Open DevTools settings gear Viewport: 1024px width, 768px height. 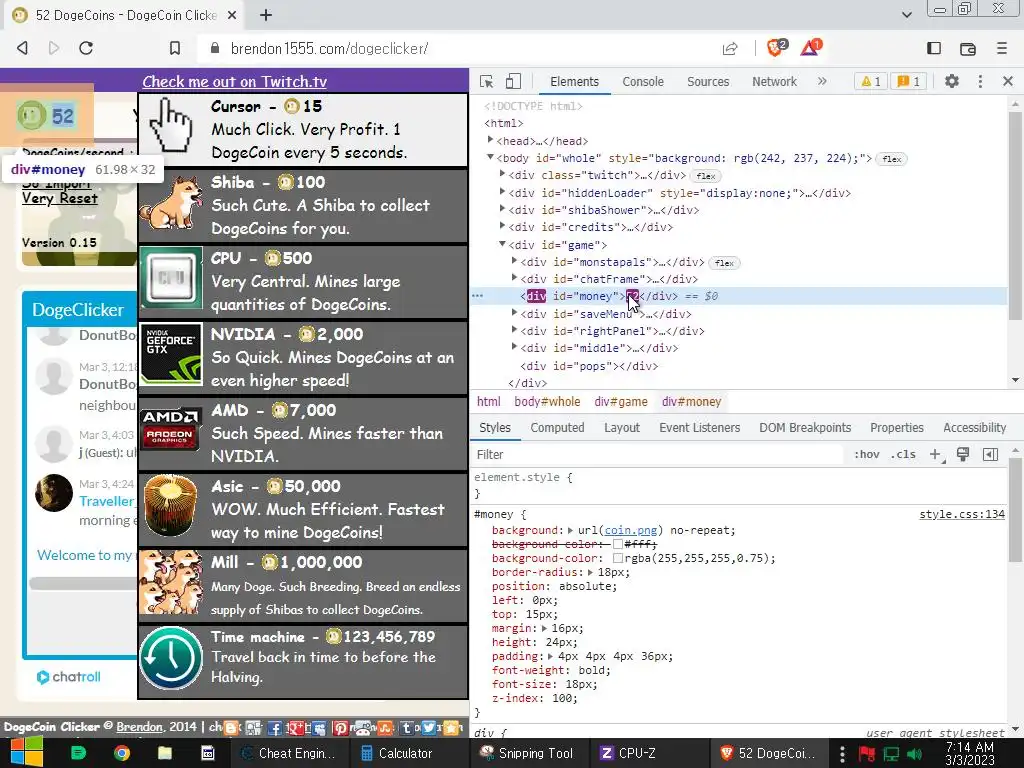click(952, 82)
